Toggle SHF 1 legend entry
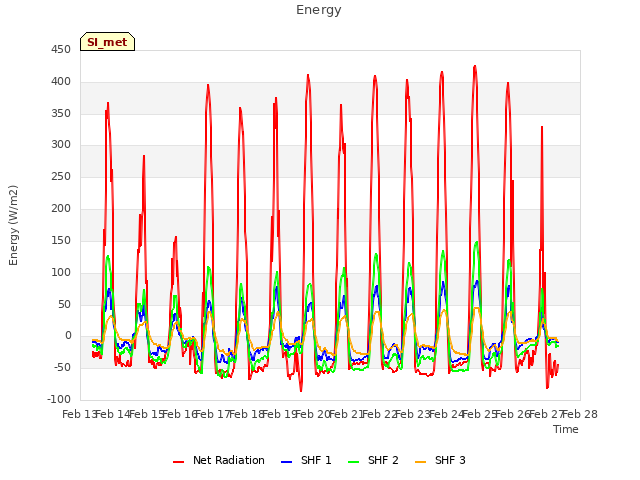This screenshot has width=640, height=480. click(x=306, y=460)
